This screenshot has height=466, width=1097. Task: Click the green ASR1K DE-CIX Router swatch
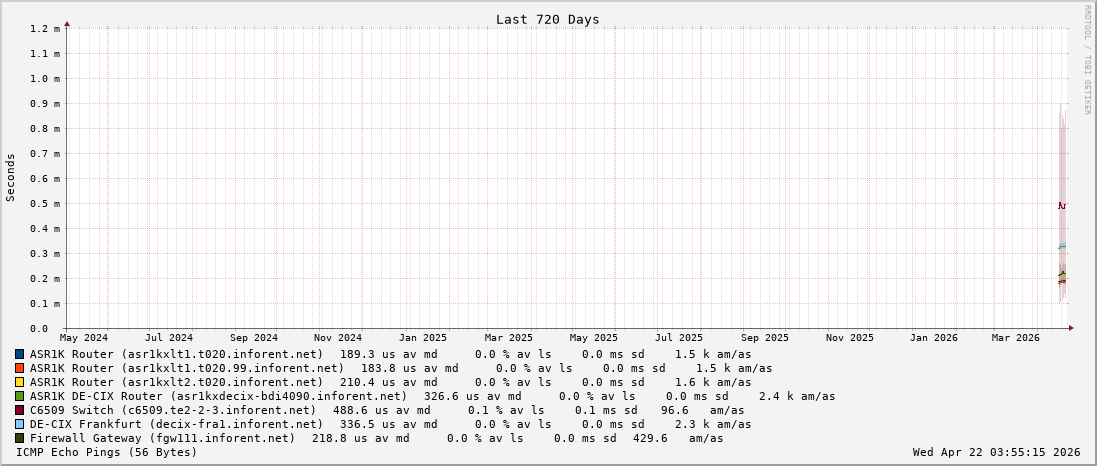20,396
